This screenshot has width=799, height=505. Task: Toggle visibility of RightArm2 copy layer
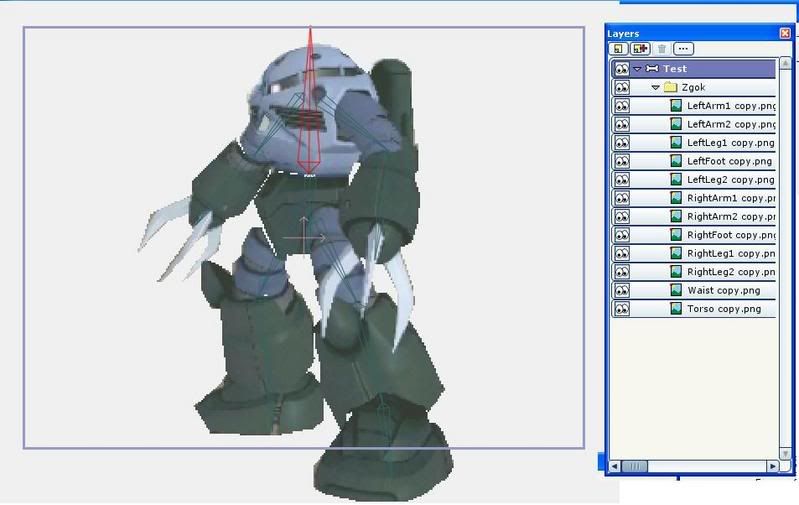tap(621, 217)
